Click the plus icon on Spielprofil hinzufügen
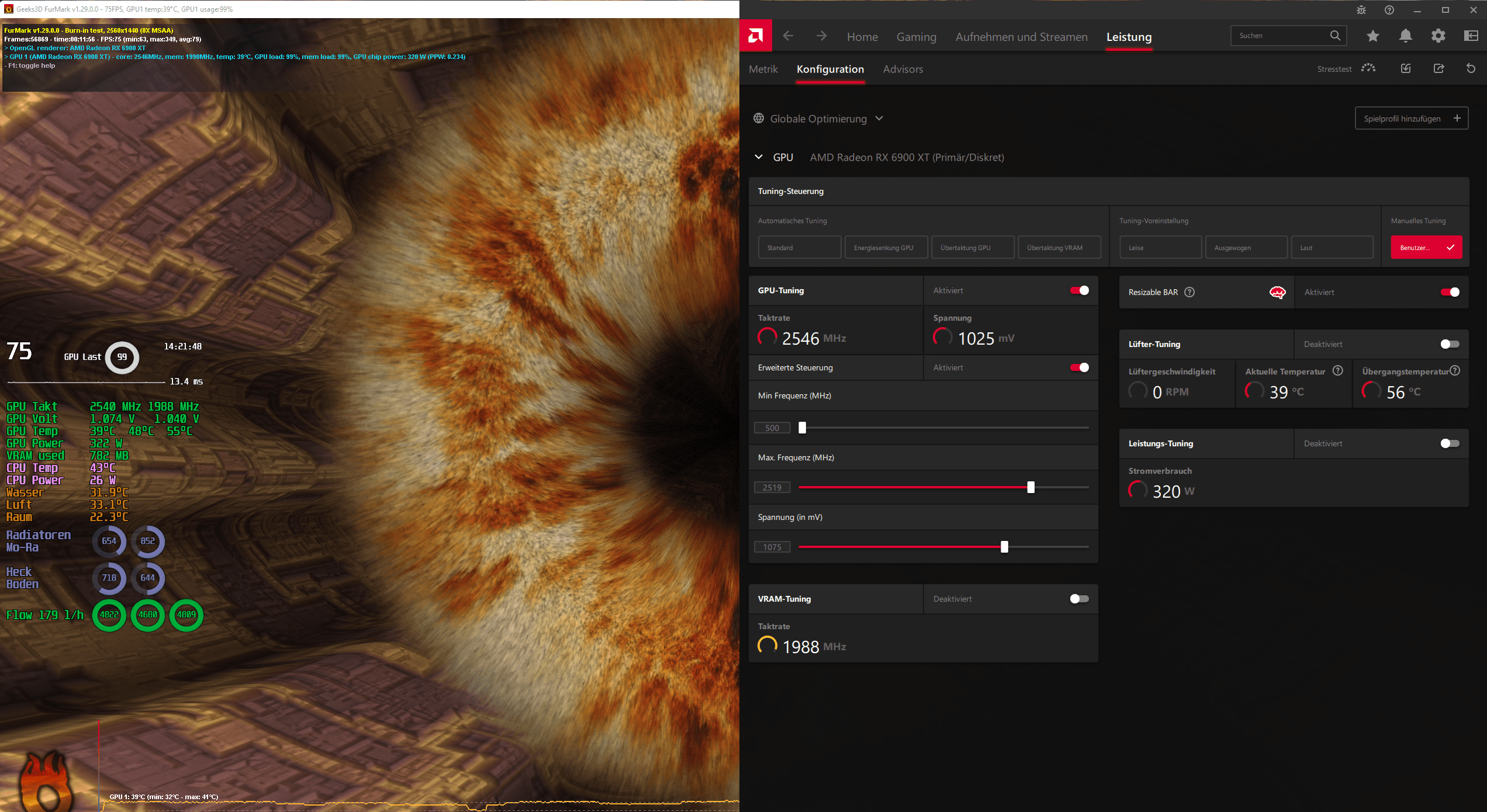1487x812 pixels. pos(1457,118)
